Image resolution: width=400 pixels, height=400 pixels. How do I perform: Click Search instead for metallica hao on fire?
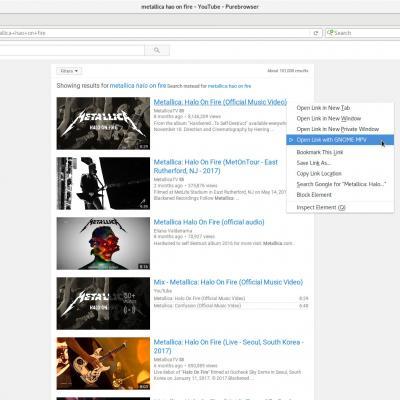(229, 86)
